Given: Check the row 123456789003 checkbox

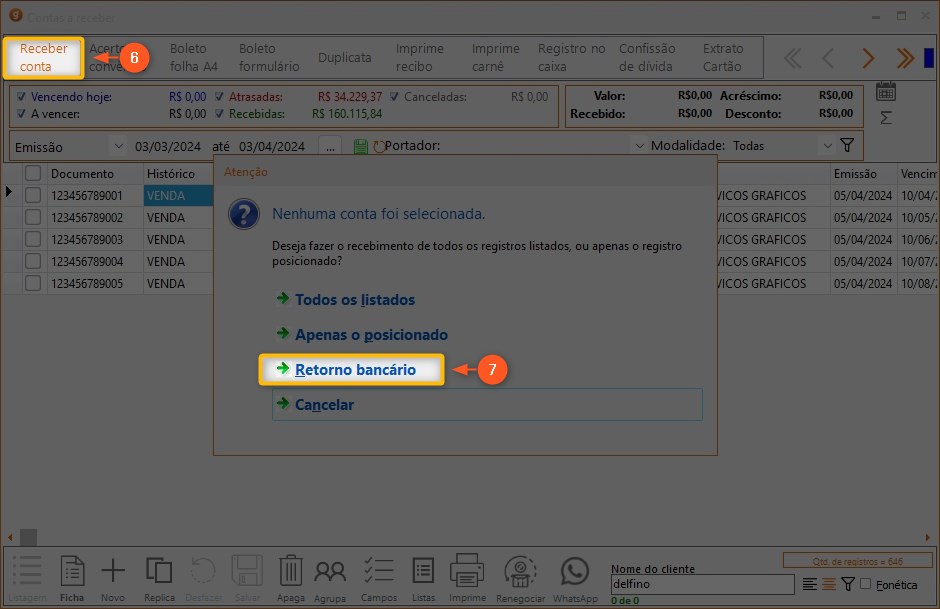Looking at the screenshot, I should 33,240.
